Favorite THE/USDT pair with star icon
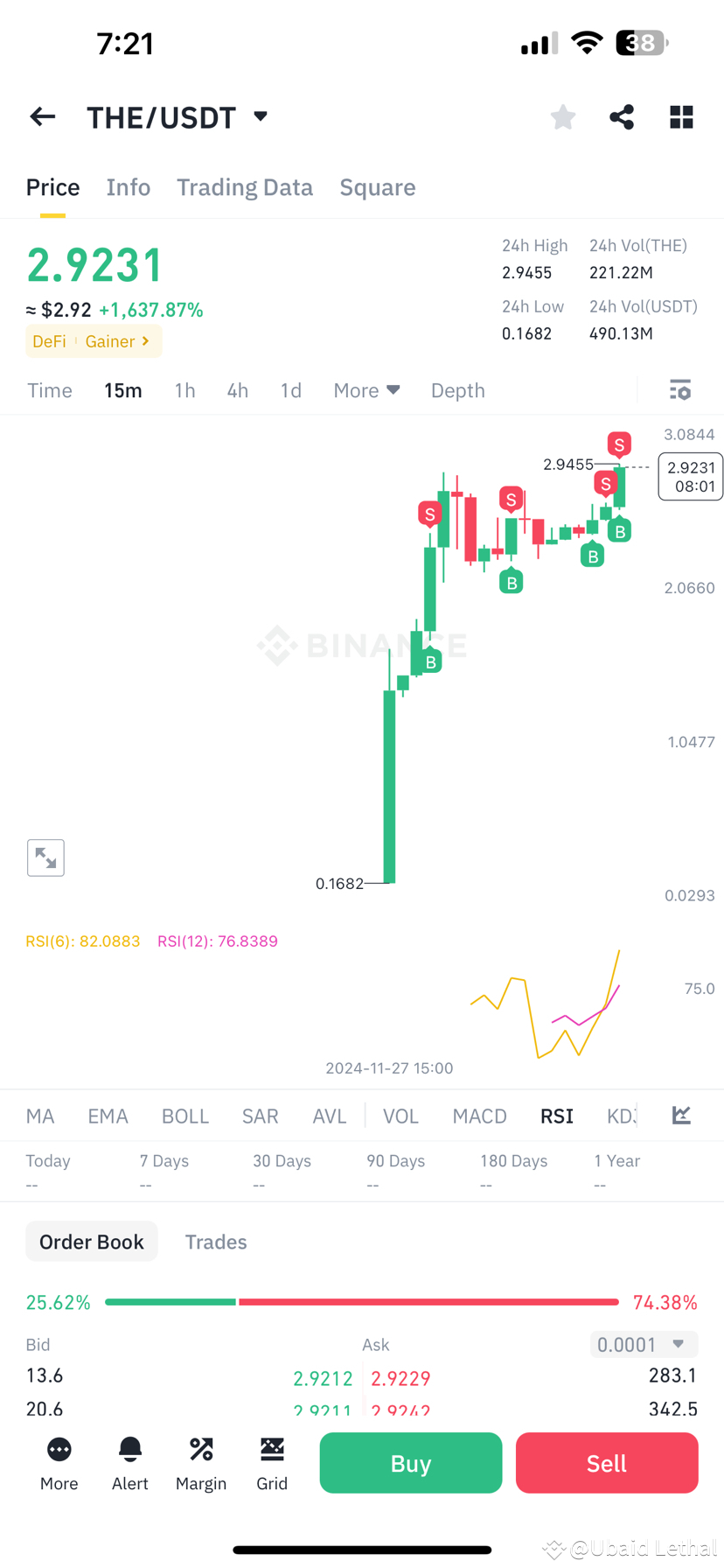Screen dimensions: 724x1568 click(562, 116)
